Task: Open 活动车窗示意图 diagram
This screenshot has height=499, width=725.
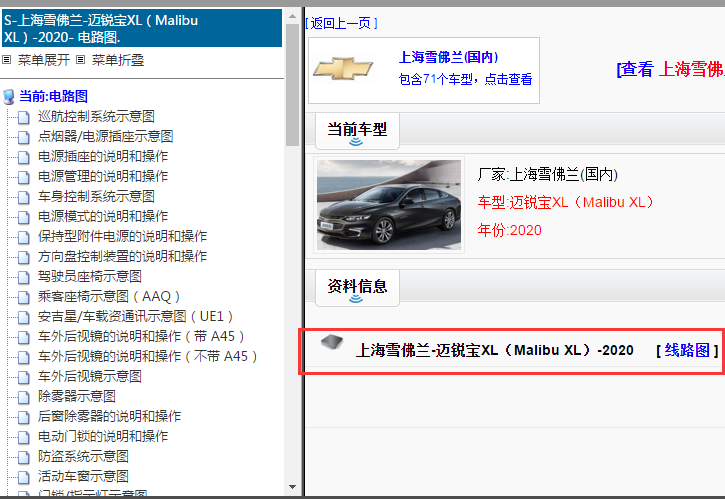Action: 83,476
